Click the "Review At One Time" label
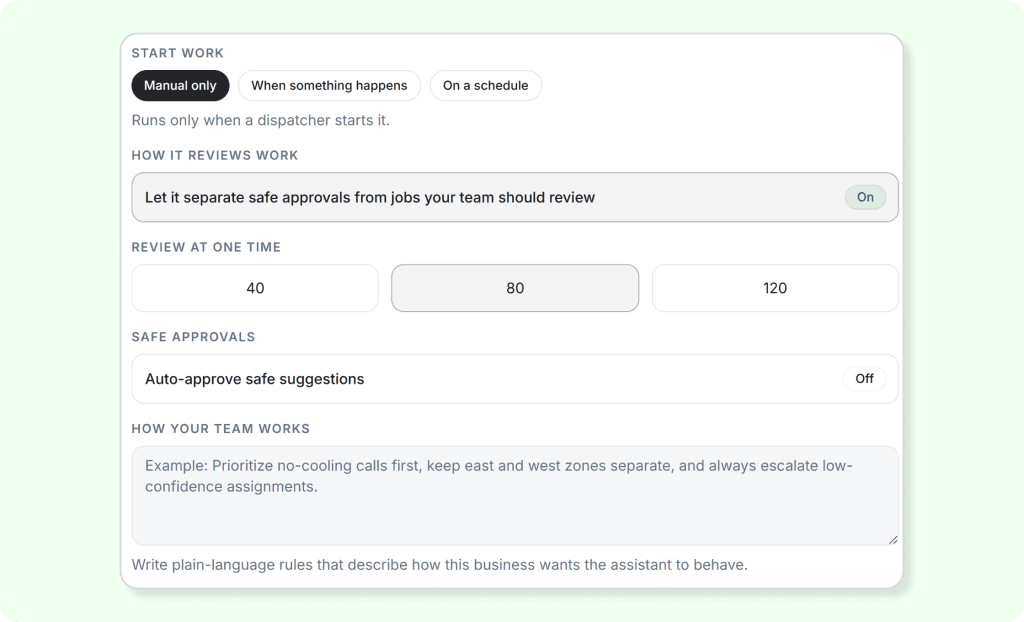Image resolution: width=1024 pixels, height=622 pixels. click(x=206, y=247)
